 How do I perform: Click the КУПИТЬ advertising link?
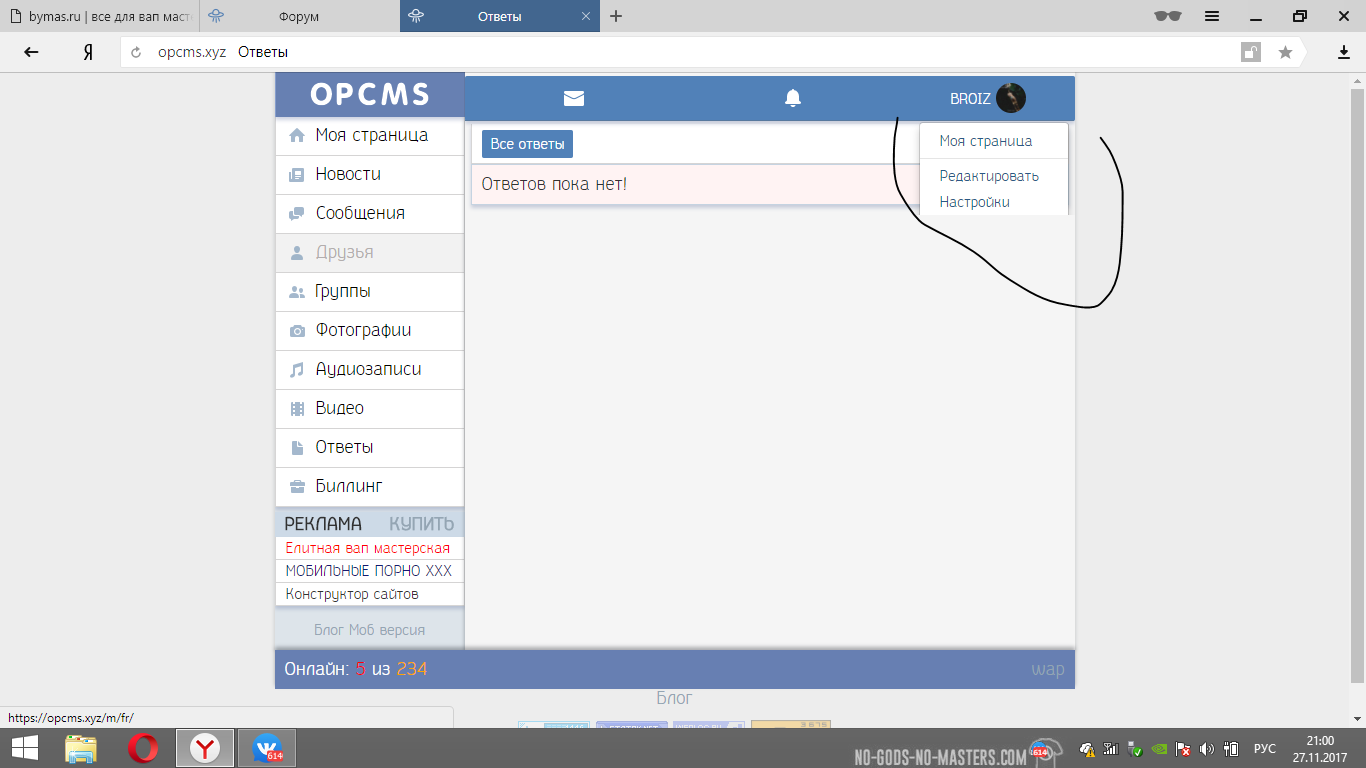(421, 524)
